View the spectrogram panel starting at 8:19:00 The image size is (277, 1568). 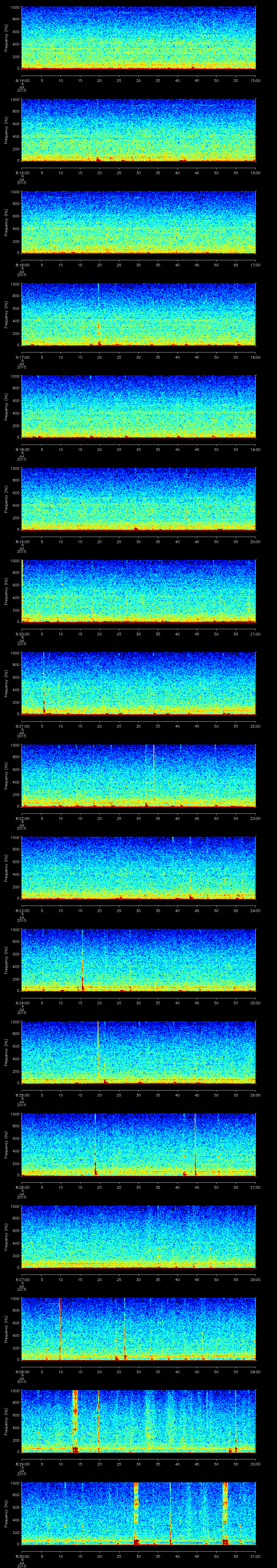(139, 499)
